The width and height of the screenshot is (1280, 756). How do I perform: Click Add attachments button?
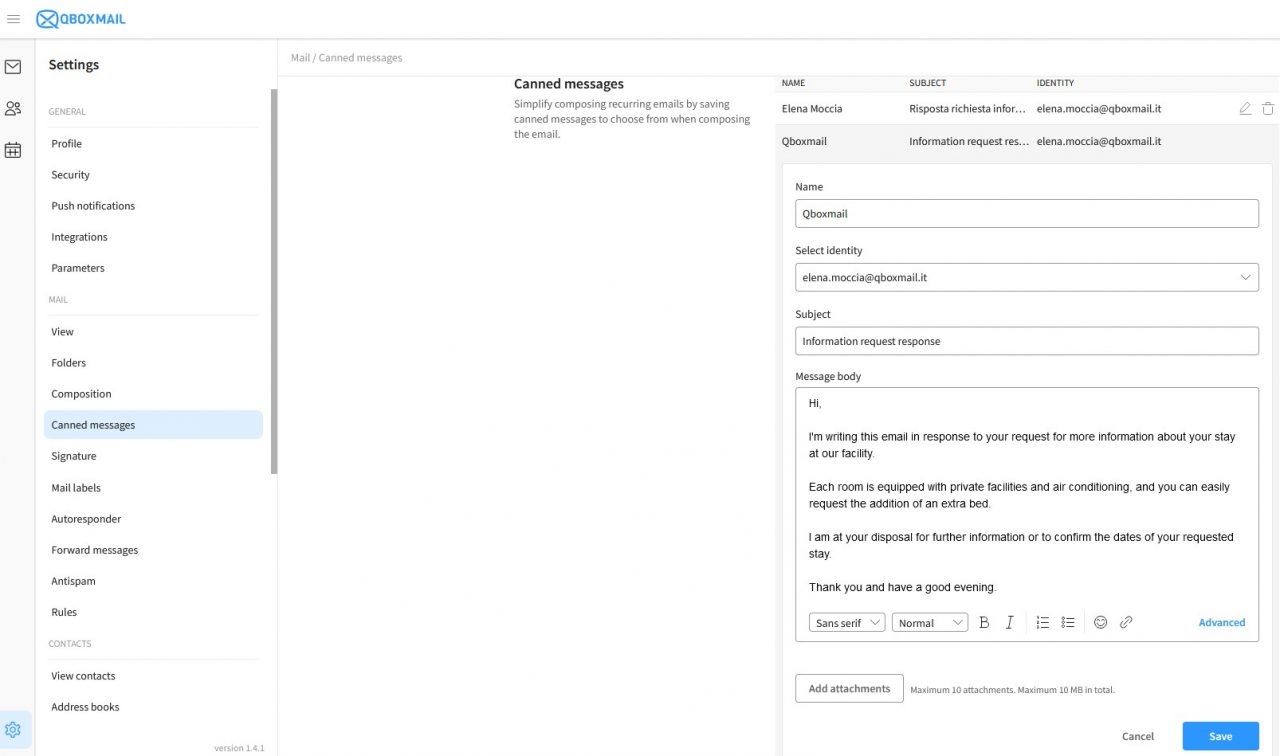(849, 689)
